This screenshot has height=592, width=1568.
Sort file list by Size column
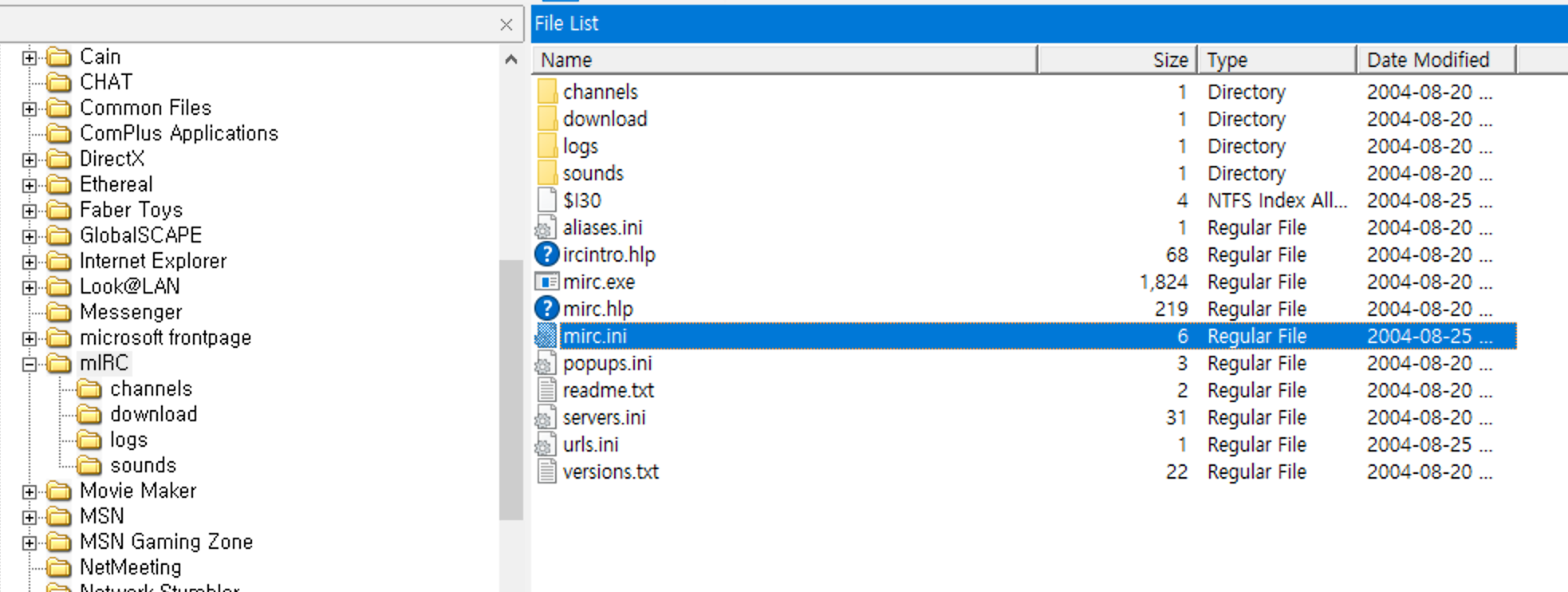point(1117,60)
